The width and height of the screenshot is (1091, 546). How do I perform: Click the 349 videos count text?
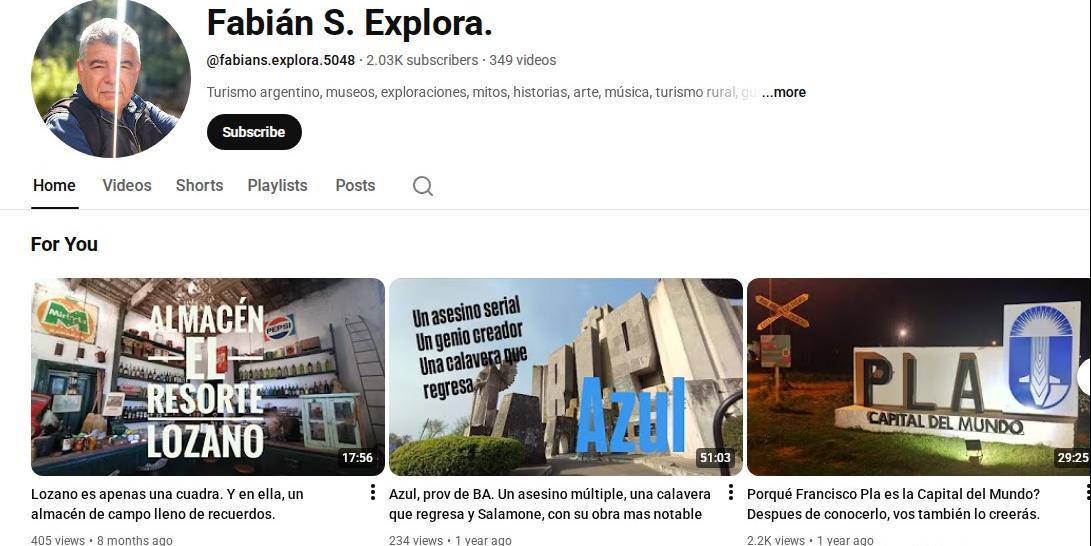click(523, 61)
